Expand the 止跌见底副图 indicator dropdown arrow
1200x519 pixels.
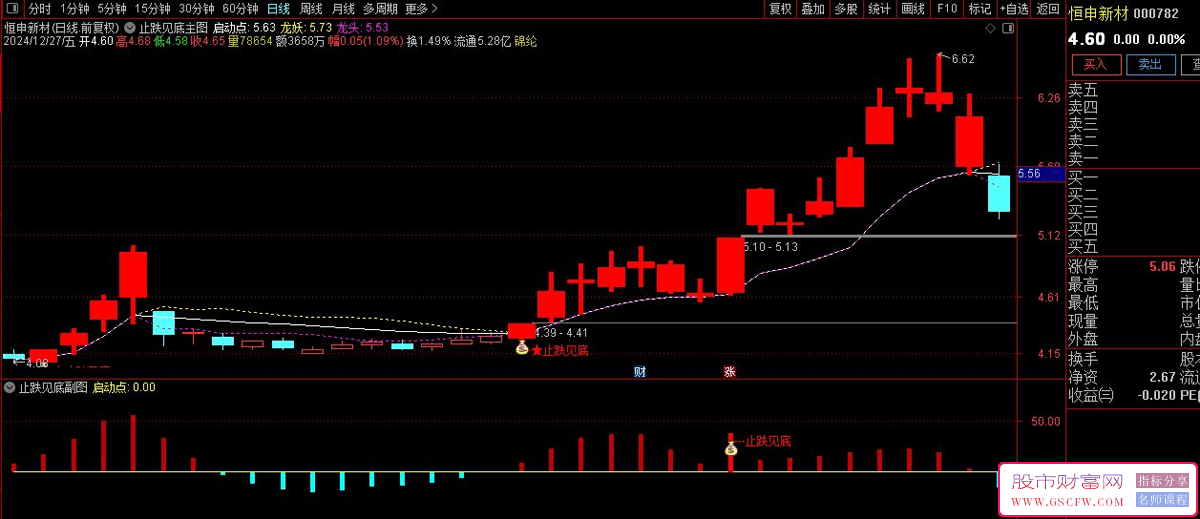point(10,387)
